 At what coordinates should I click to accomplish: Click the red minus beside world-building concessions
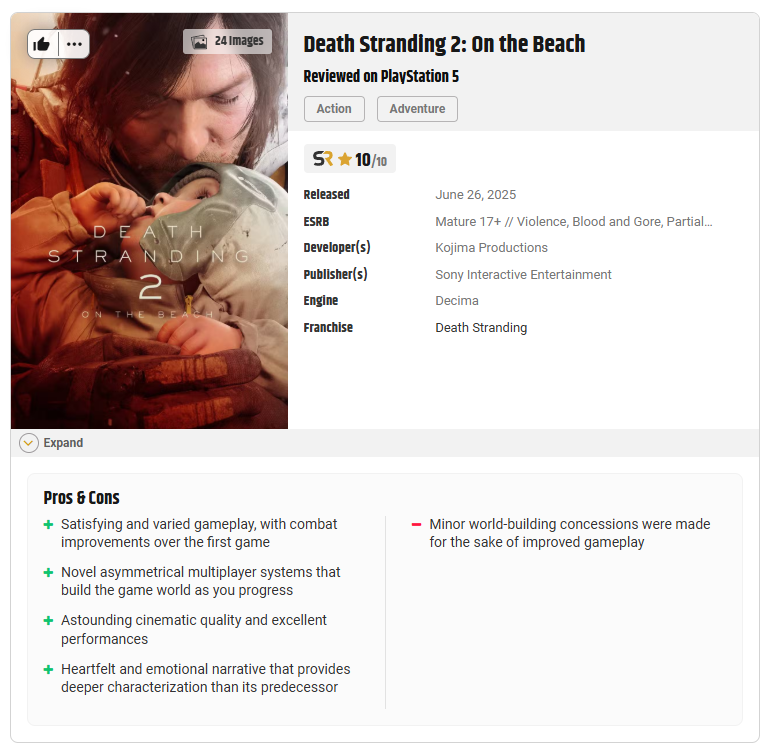pyautogui.click(x=416, y=525)
